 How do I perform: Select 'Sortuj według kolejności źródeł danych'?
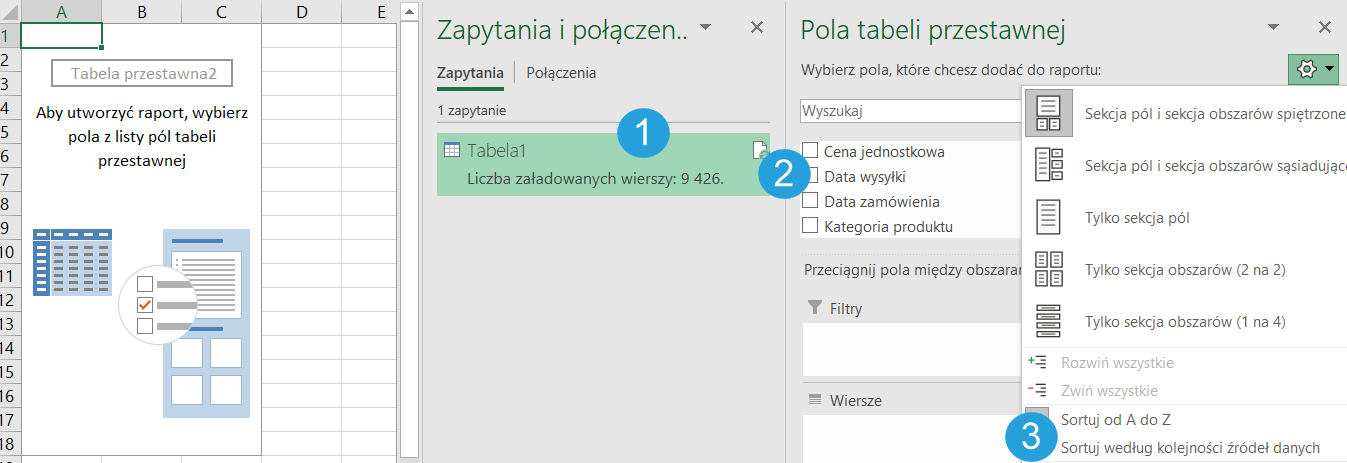pos(1189,448)
